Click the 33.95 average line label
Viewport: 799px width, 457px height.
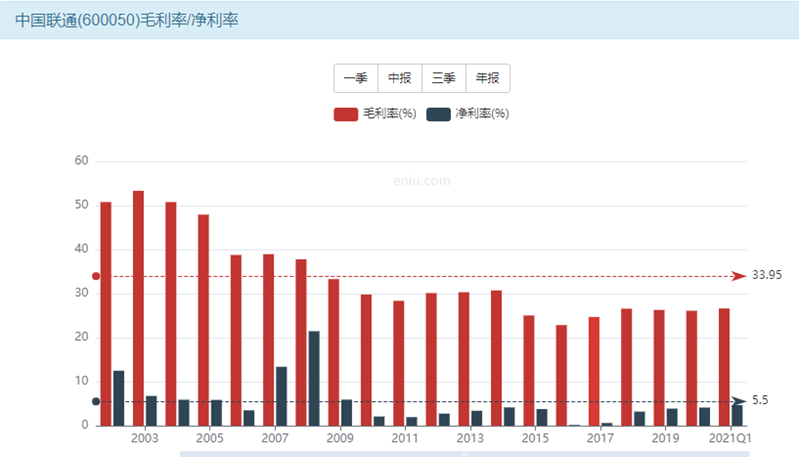pyautogui.click(x=766, y=275)
